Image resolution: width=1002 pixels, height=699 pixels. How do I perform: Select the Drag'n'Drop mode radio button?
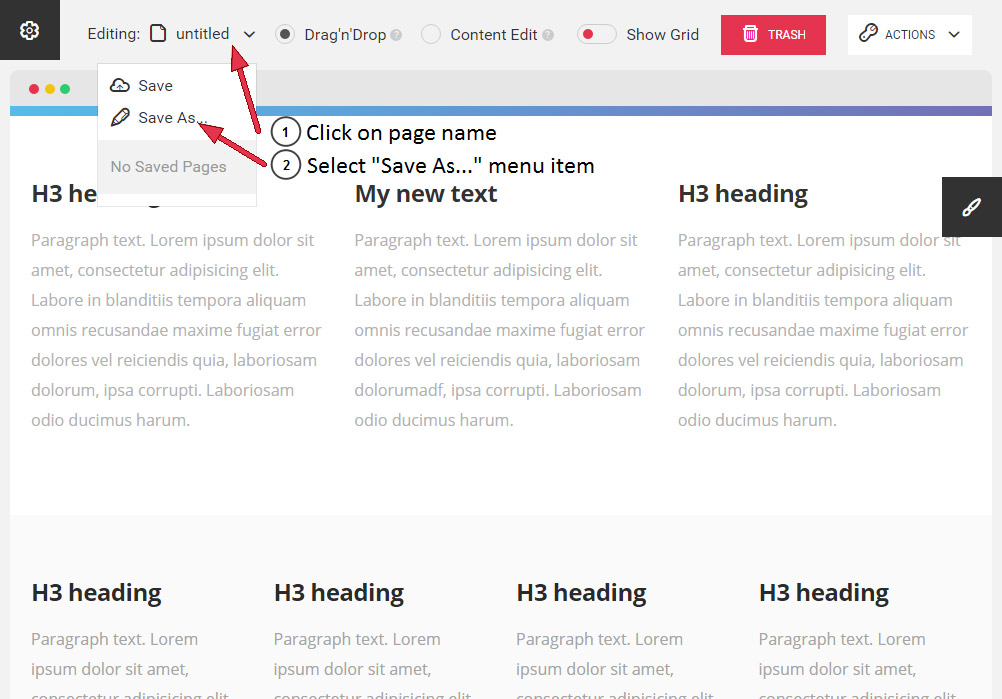(285, 34)
